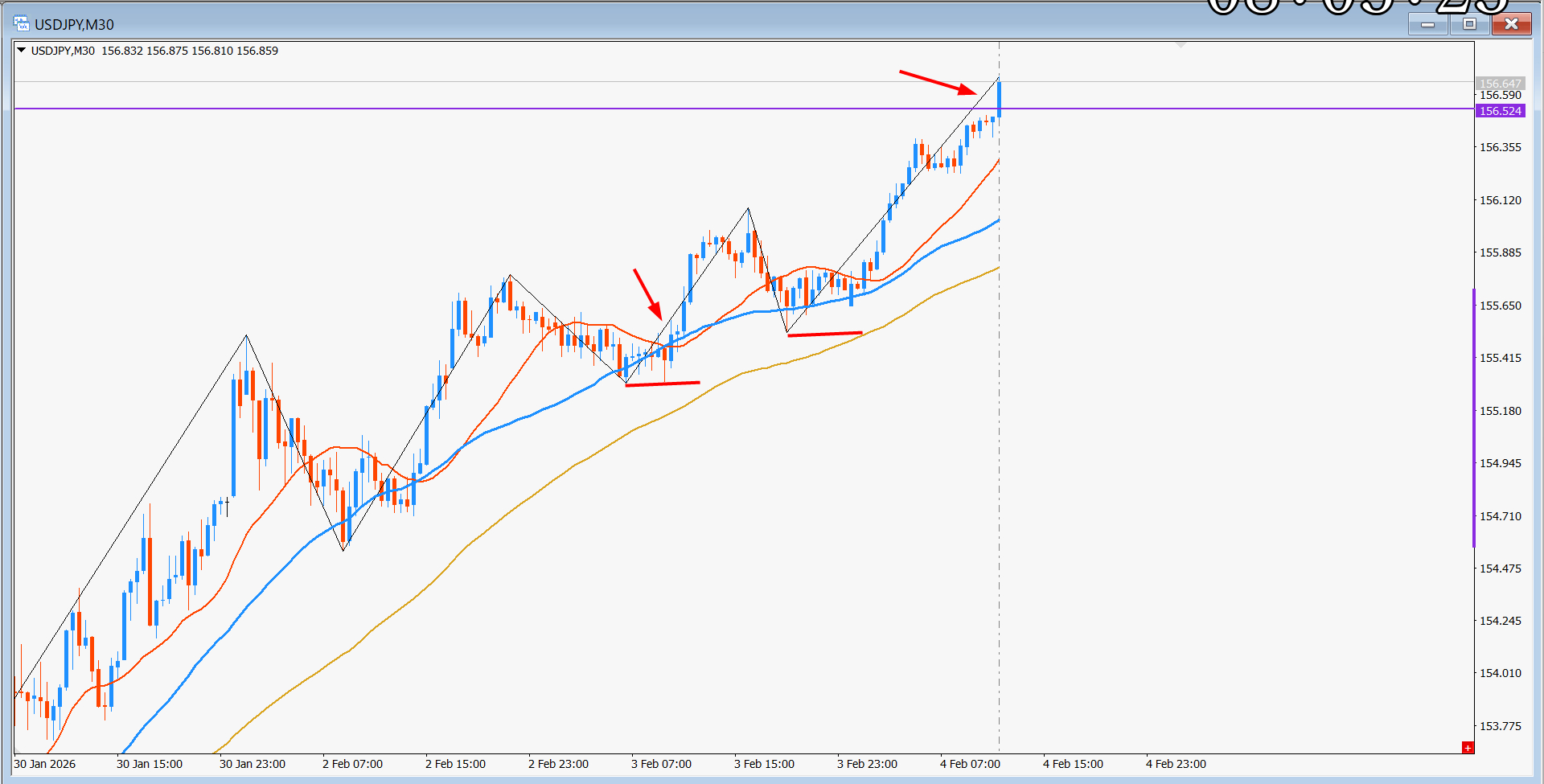
Task: Click the short red horizontal line near 155.52
Action: coord(825,334)
